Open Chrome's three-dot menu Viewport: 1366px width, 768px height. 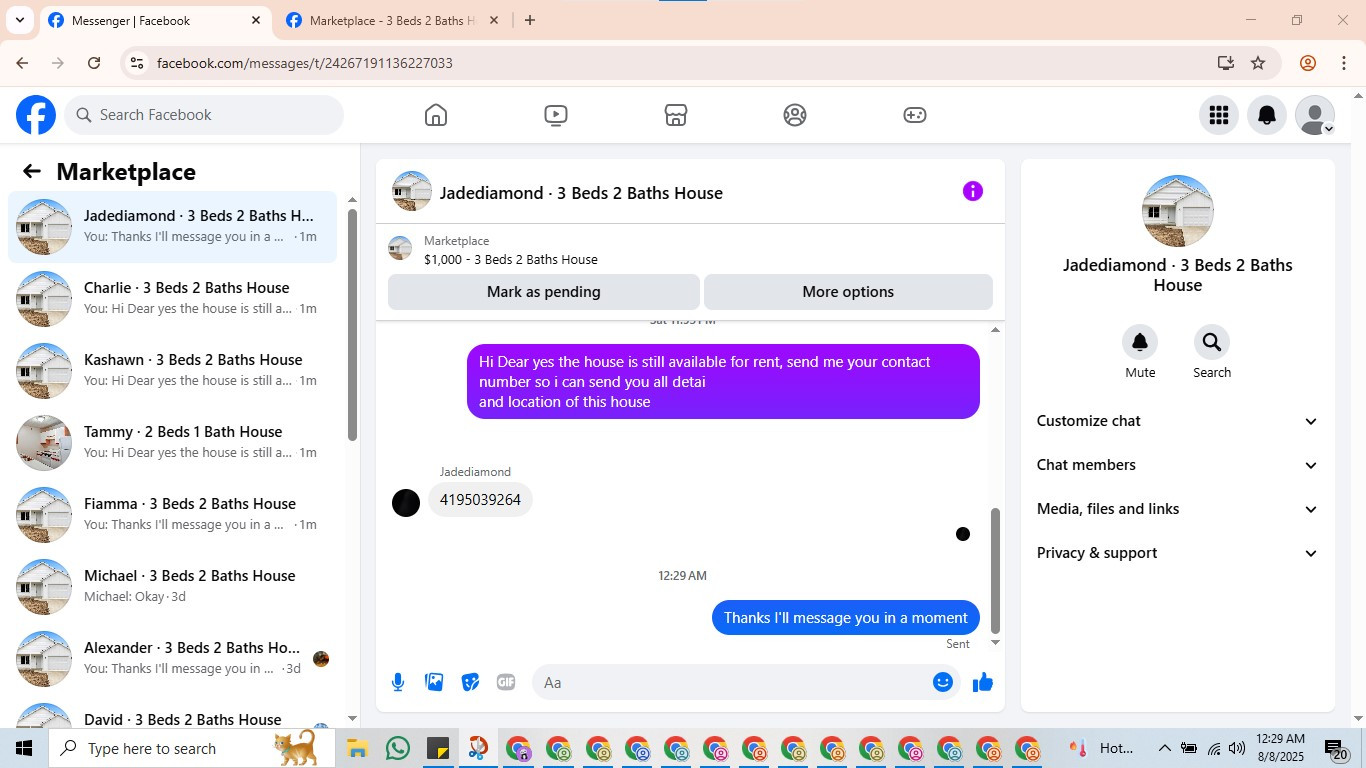point(1344,63)
